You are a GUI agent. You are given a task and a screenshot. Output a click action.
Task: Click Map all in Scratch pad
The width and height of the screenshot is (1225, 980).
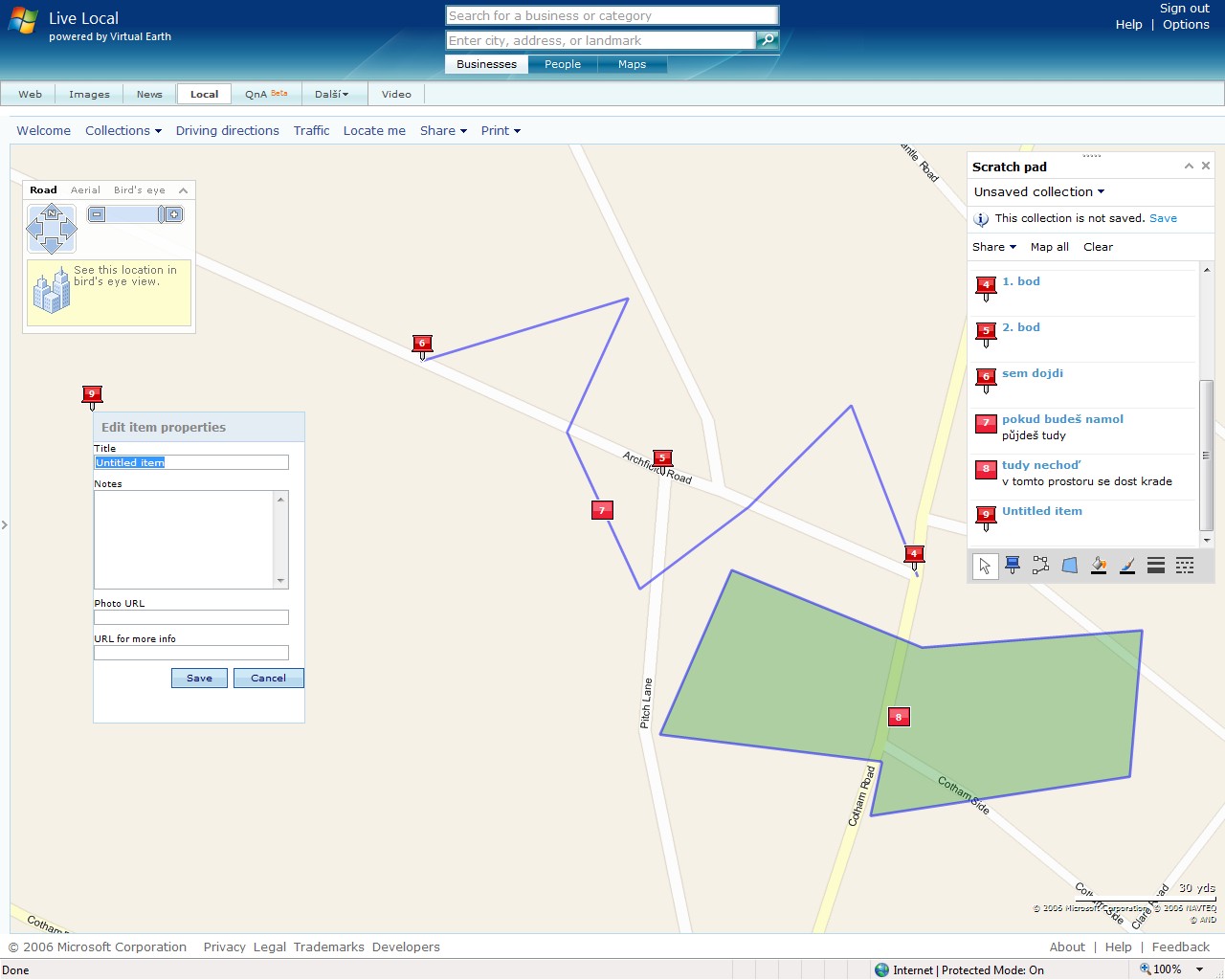point(1050,247)
